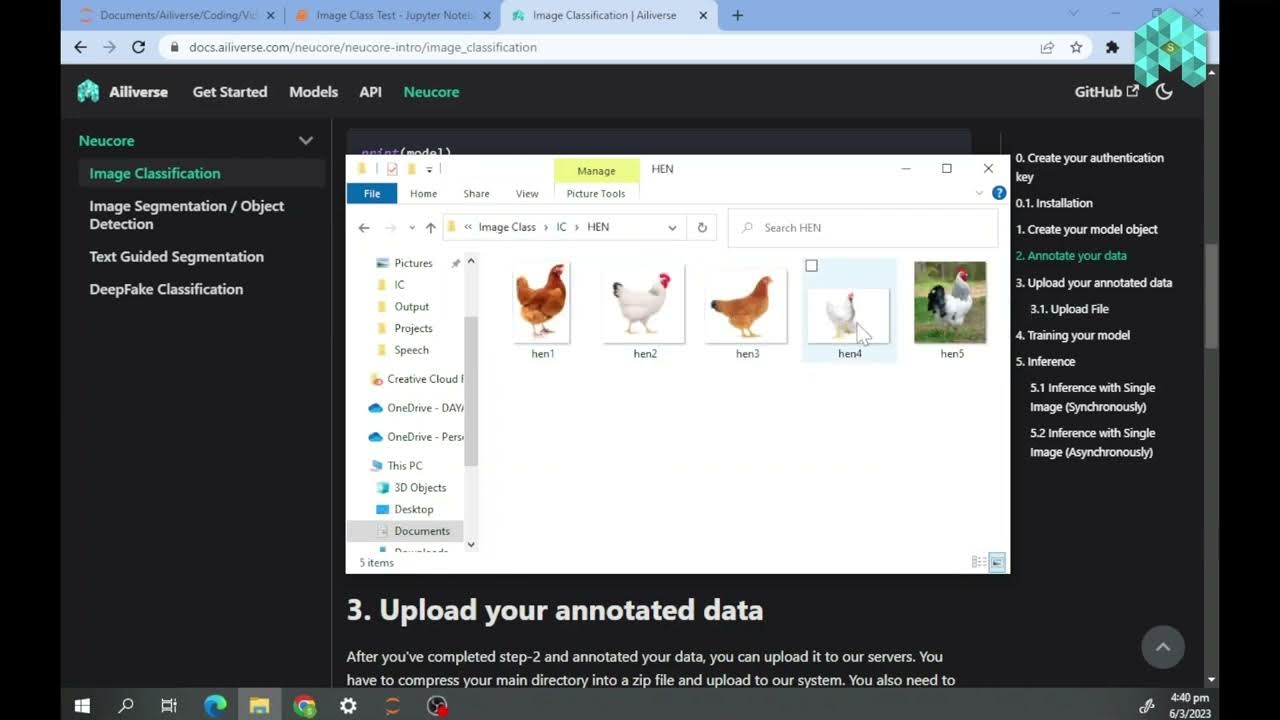This screenshot has height=720, width=1280.
Task: Open Microsoft Edge from taskbar
Action: 215,706
